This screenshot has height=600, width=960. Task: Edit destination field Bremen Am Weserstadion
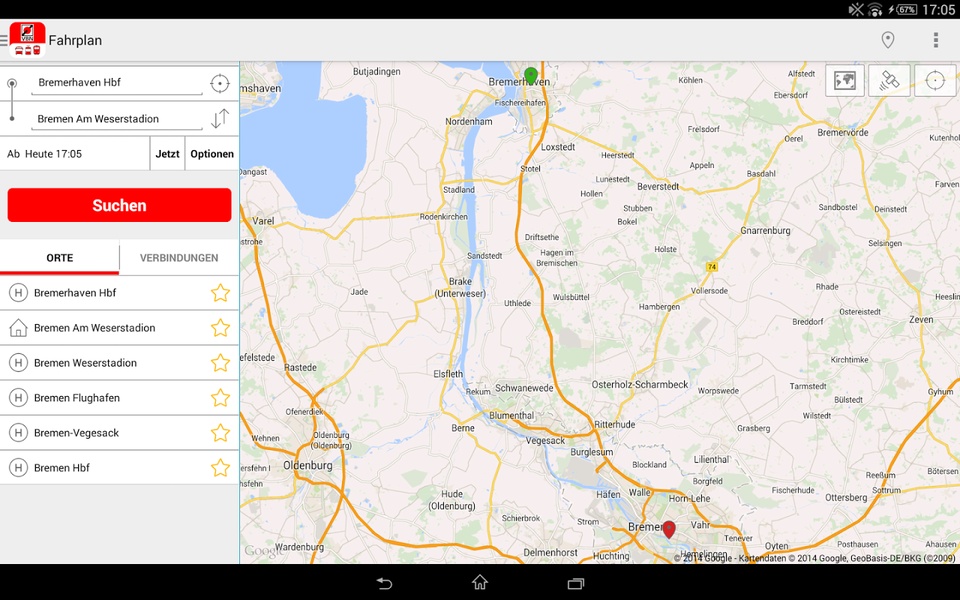[116, 119]
